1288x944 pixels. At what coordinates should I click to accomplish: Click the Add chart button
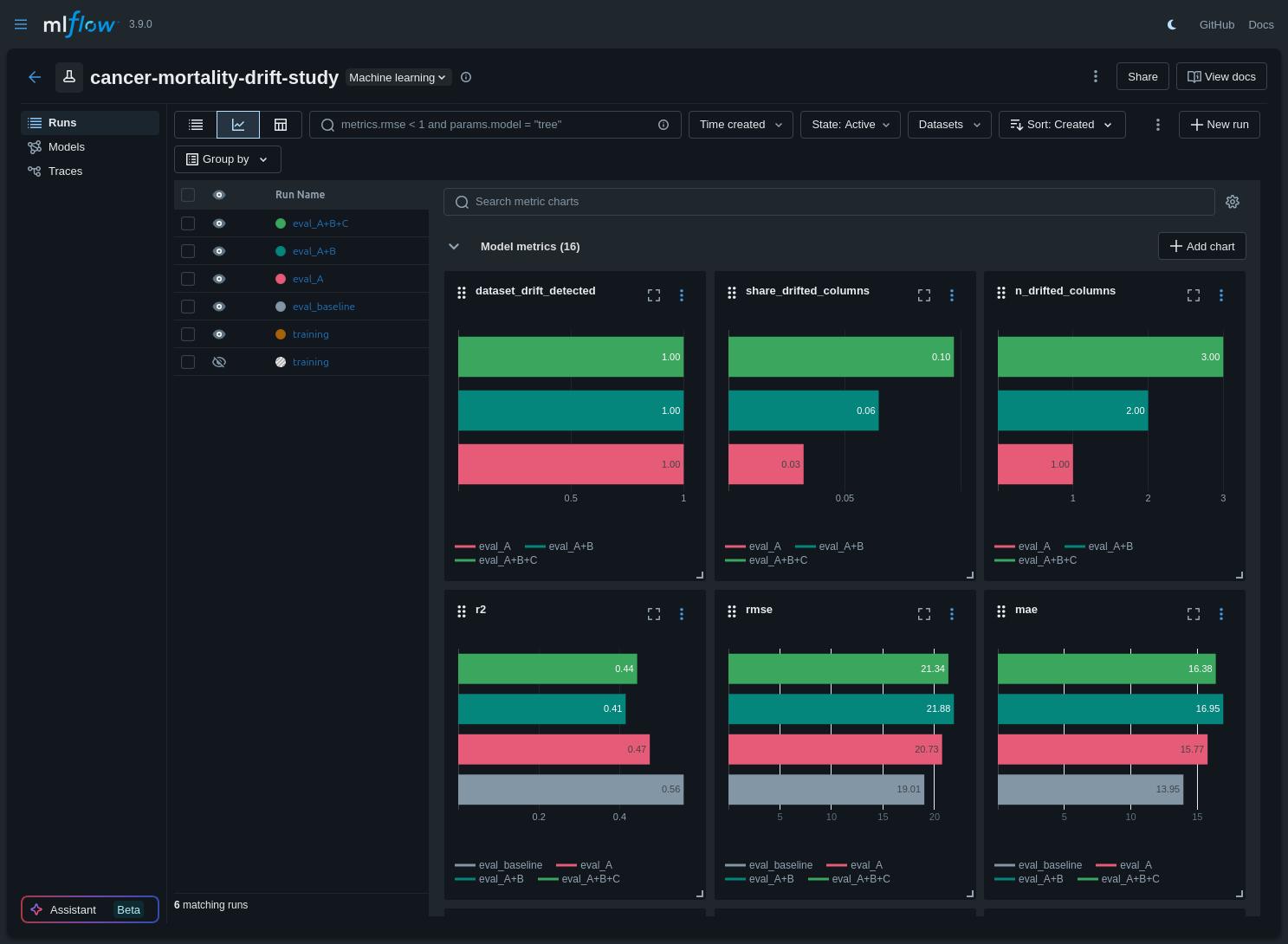pos(1202,246)
